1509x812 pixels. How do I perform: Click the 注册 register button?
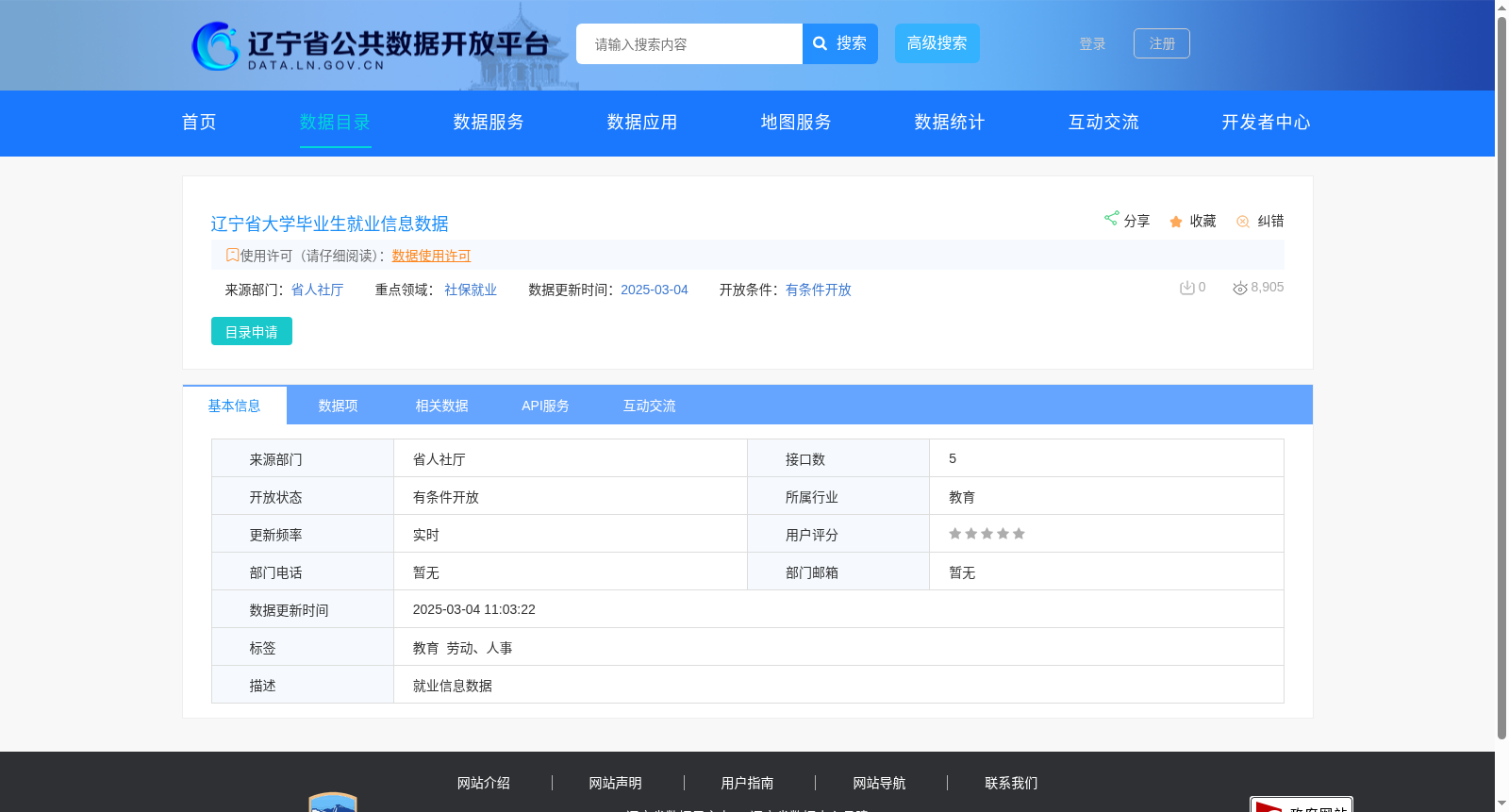tap(1162, 43)
